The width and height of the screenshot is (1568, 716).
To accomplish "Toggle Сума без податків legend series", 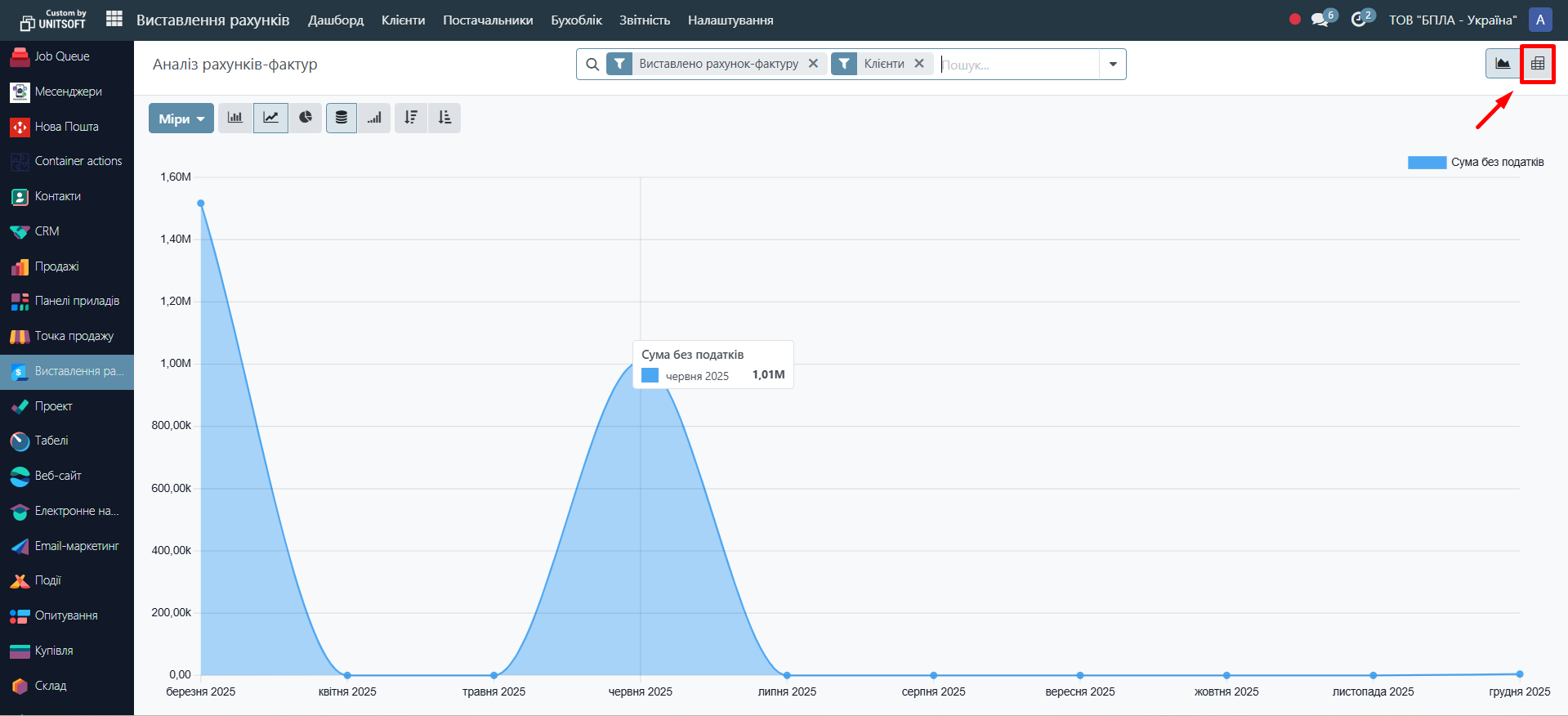I will [x=1475, y=162].
